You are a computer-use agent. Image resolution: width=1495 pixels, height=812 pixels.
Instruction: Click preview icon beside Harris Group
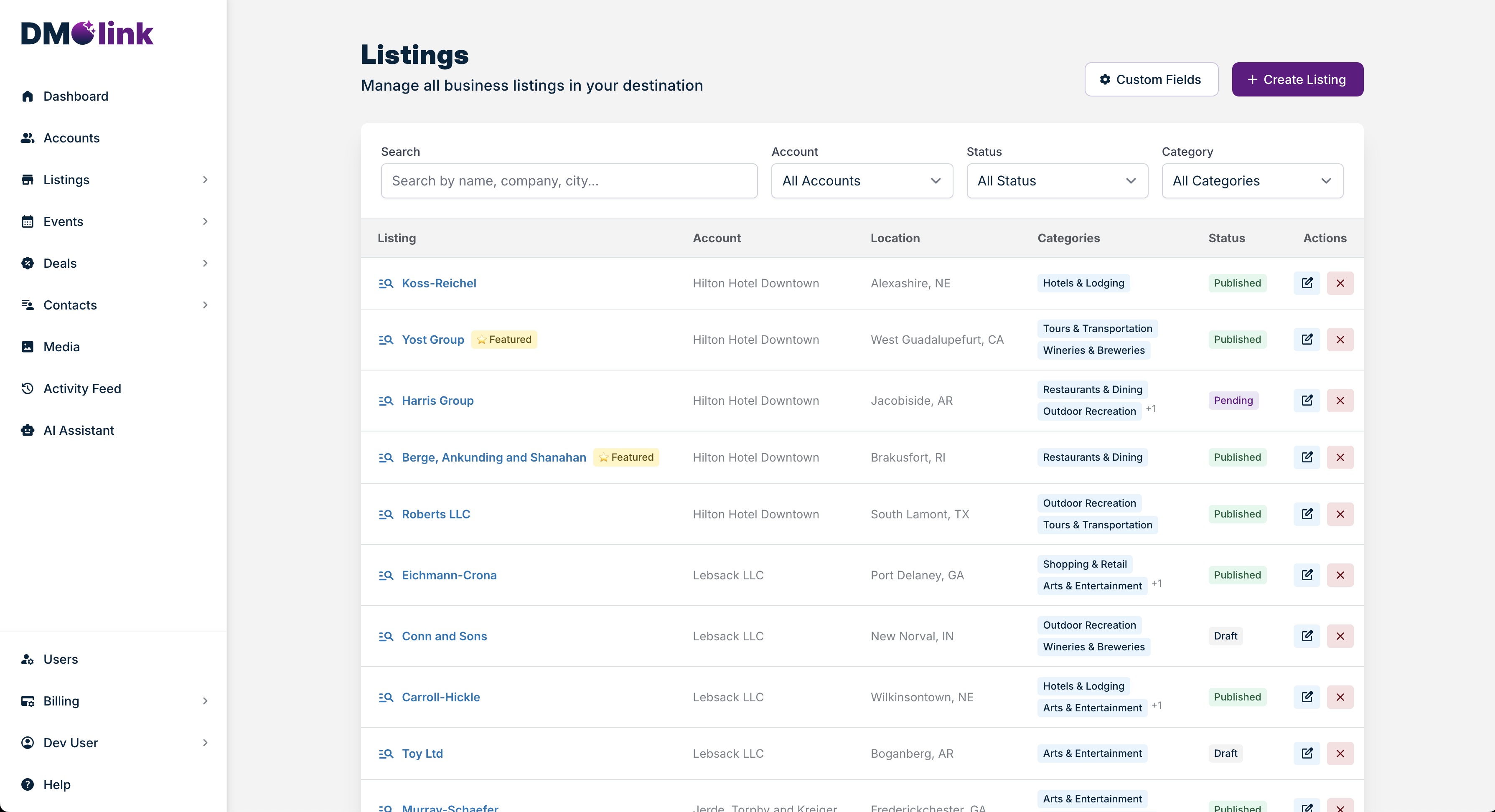(386, 401)
